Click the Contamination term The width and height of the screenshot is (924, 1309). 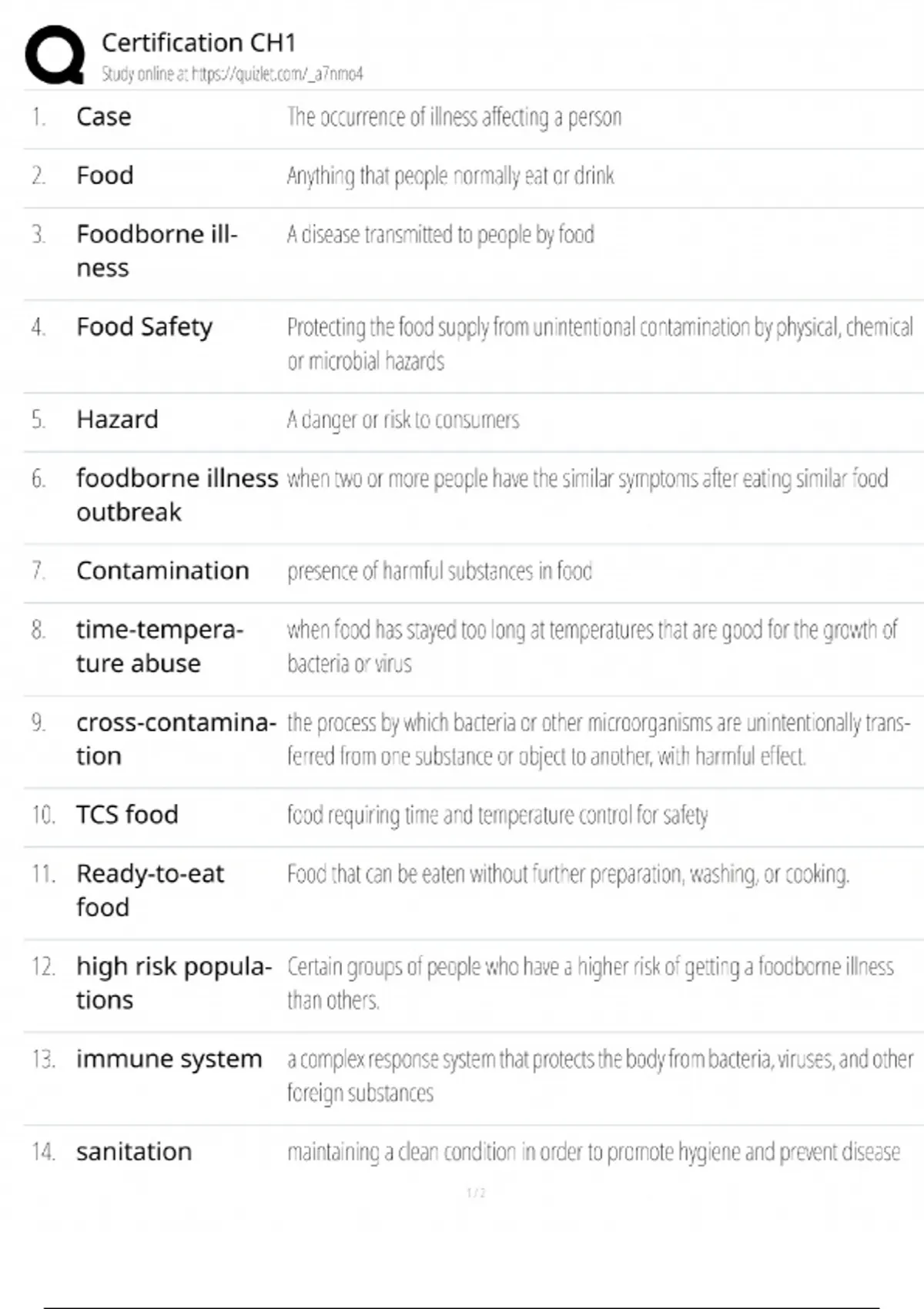[162, 571]
